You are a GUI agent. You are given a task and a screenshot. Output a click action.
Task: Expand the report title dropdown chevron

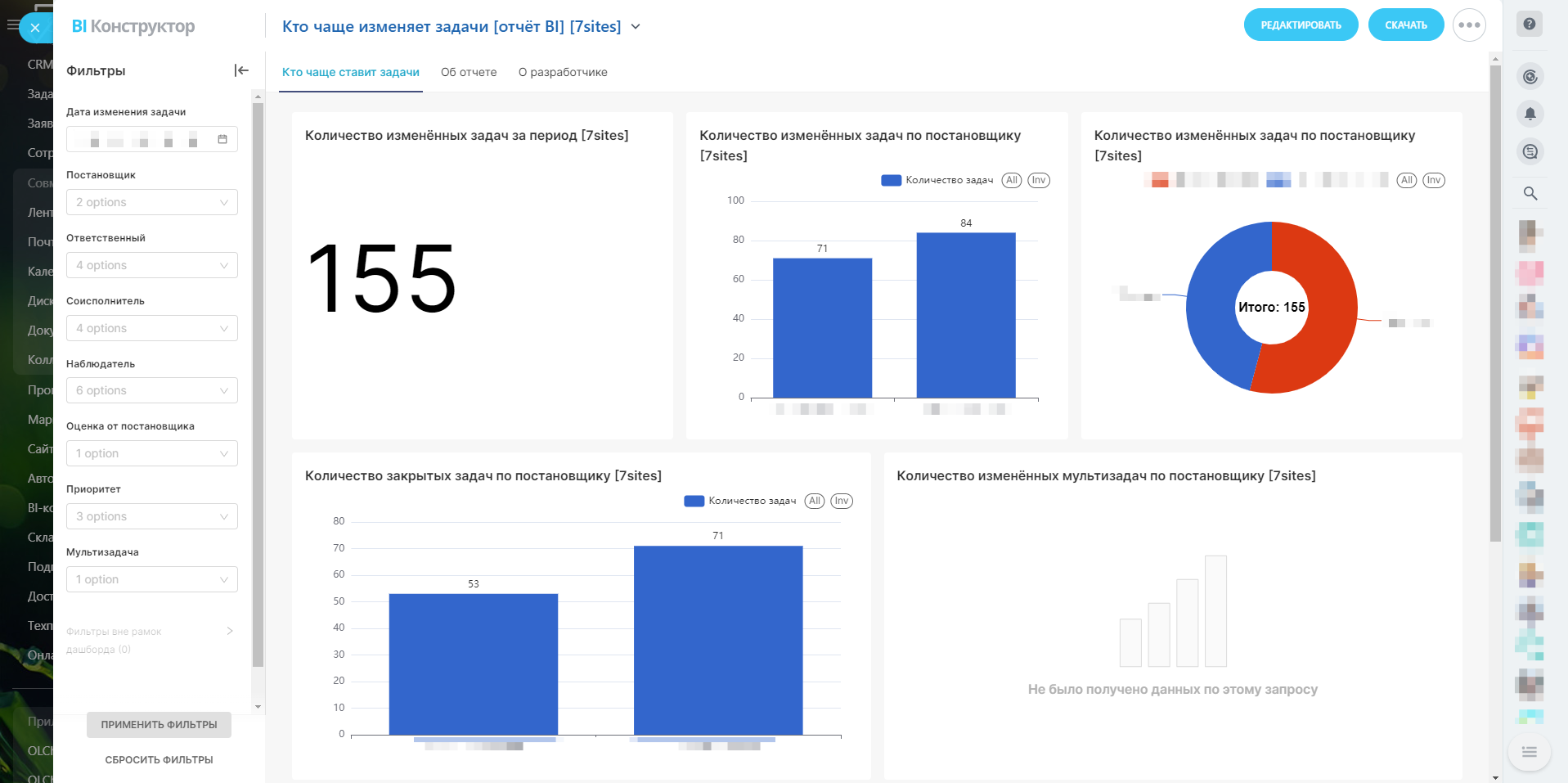pos(636,27)
